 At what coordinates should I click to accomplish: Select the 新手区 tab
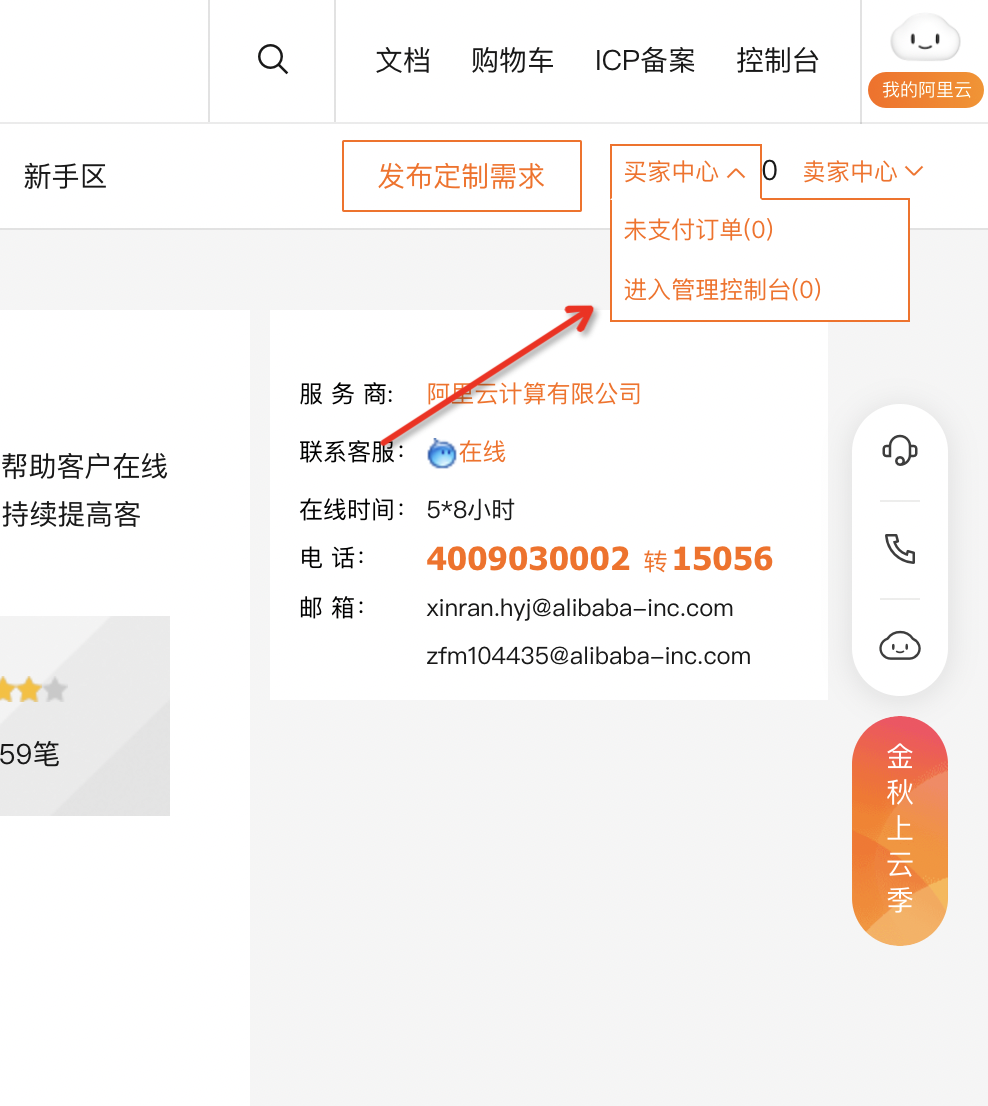pos(65,176)
